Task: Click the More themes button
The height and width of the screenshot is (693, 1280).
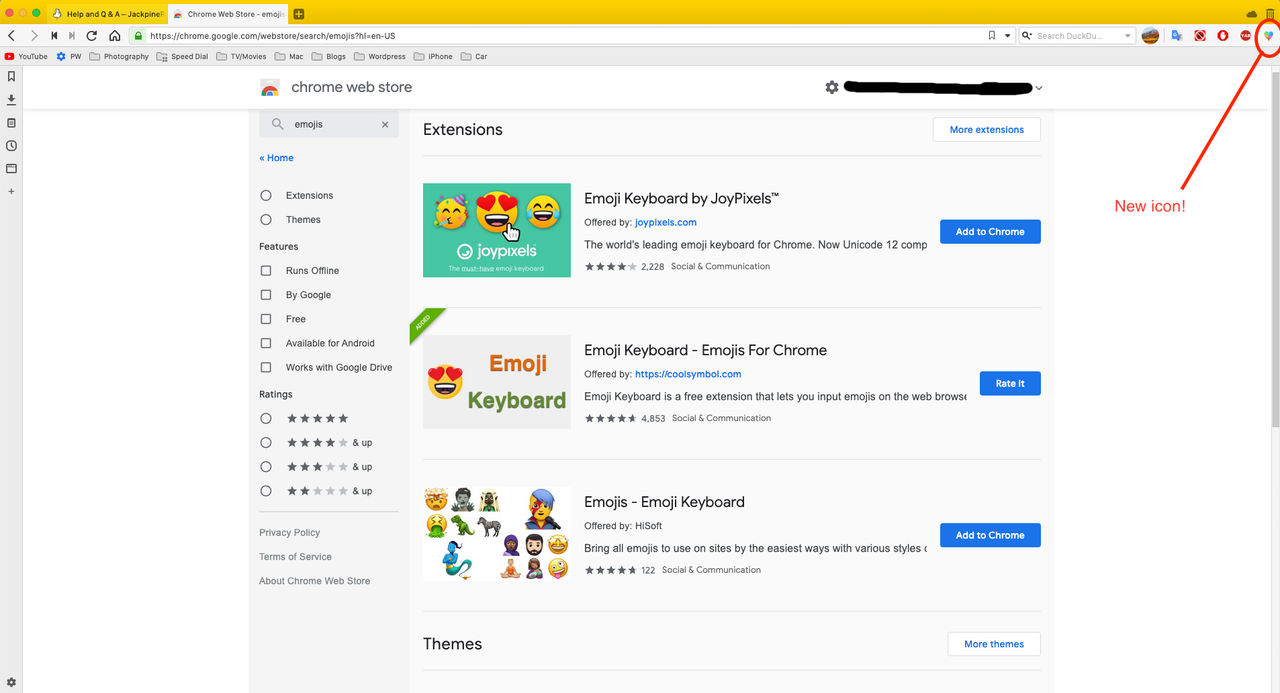Action: click(x=994, y=644)
